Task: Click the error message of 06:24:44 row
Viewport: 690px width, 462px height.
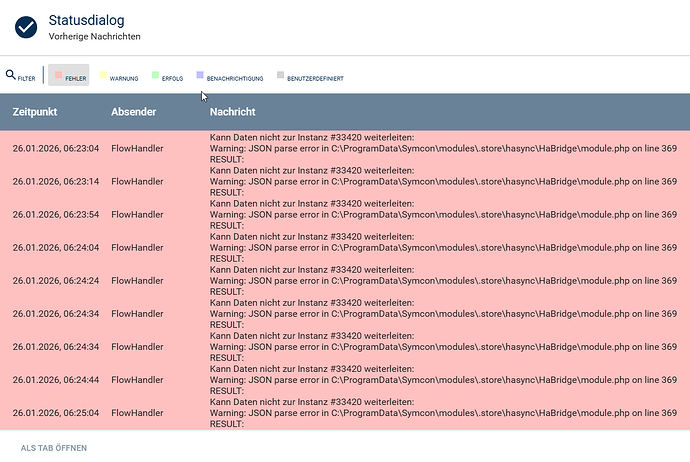Action: coord(443,380)
